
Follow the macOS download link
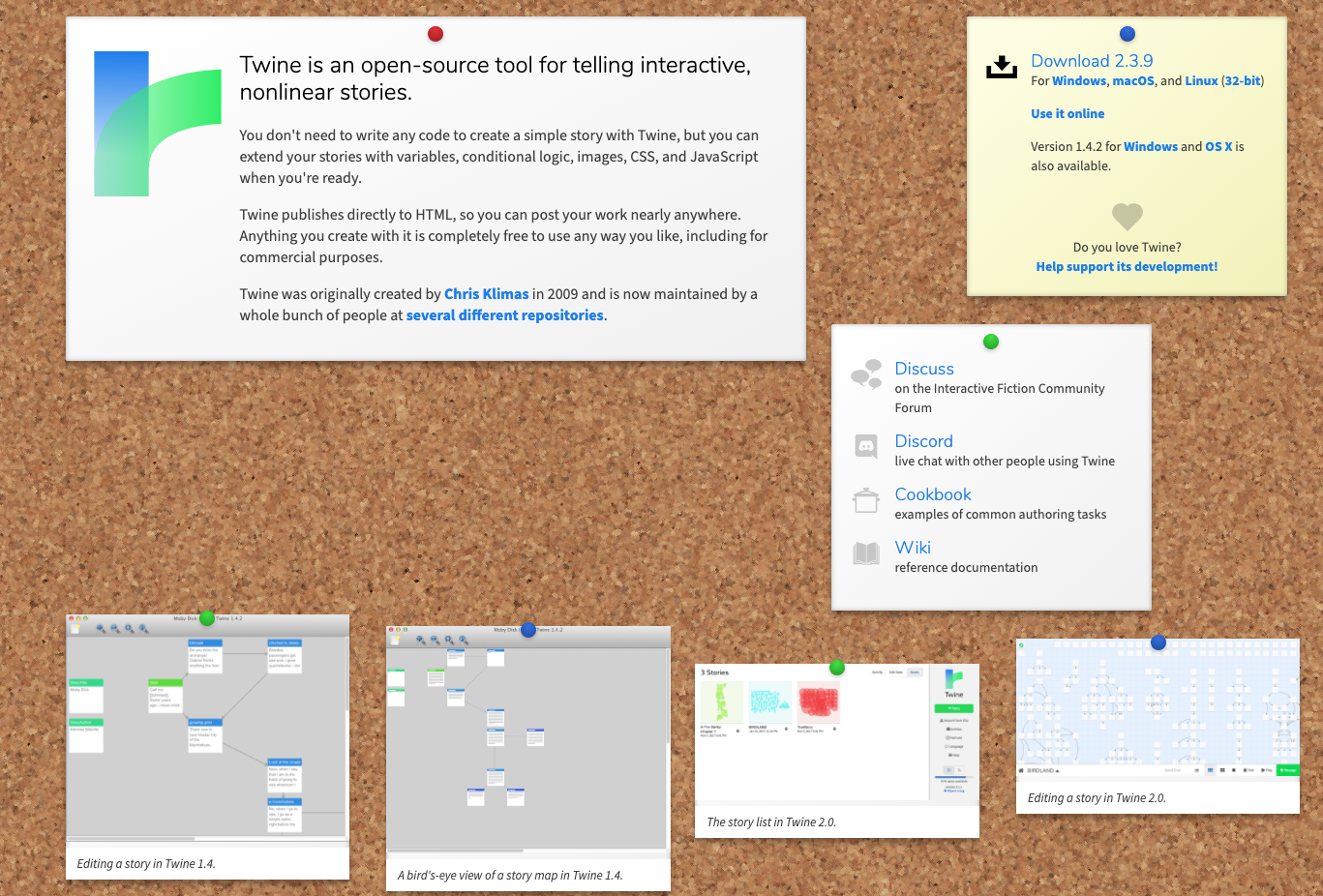(1133, 81)
